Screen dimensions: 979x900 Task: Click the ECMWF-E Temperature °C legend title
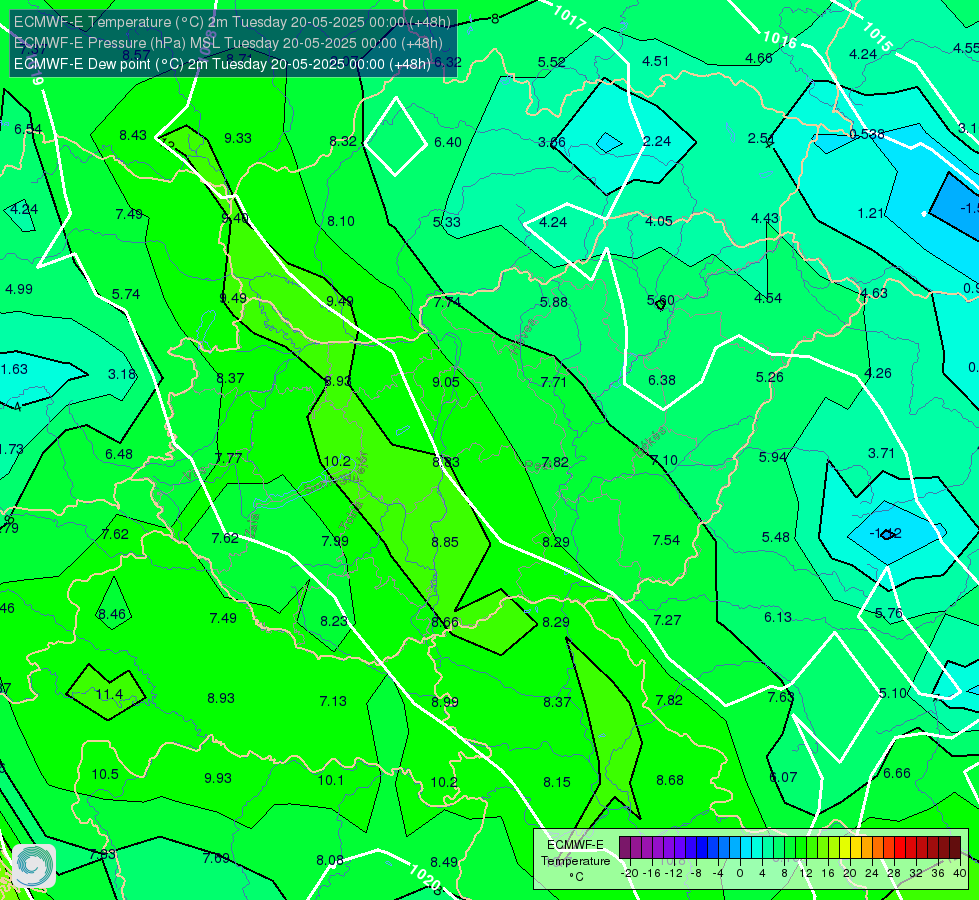[x=575, y=861]
